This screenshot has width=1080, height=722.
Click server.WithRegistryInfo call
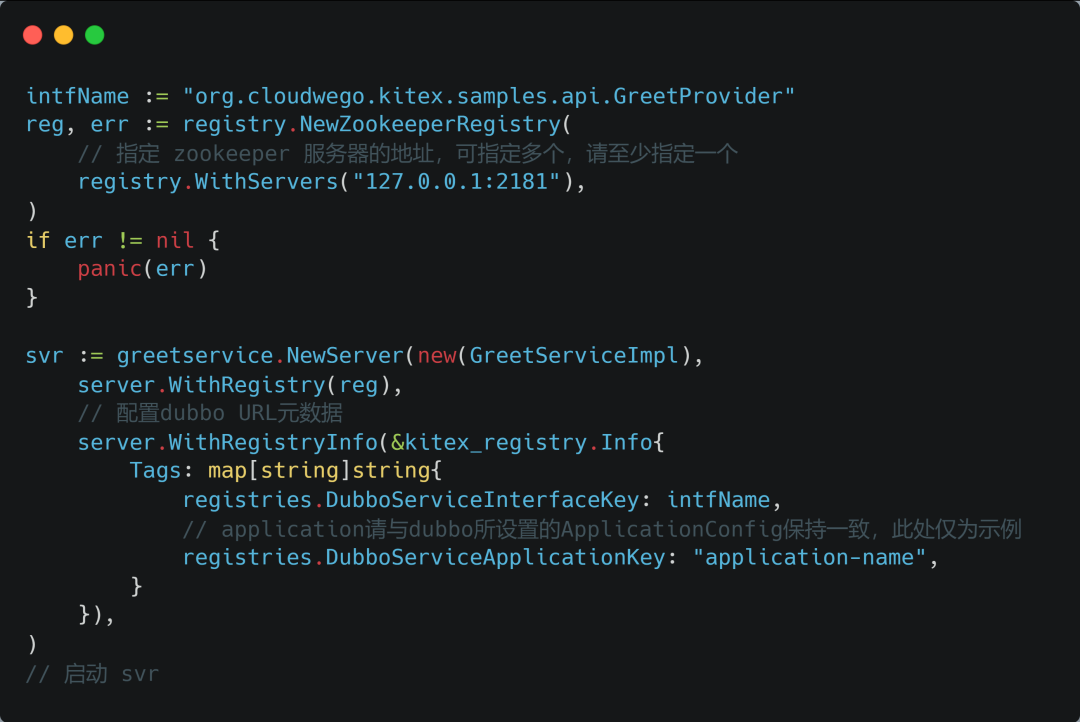227,442
